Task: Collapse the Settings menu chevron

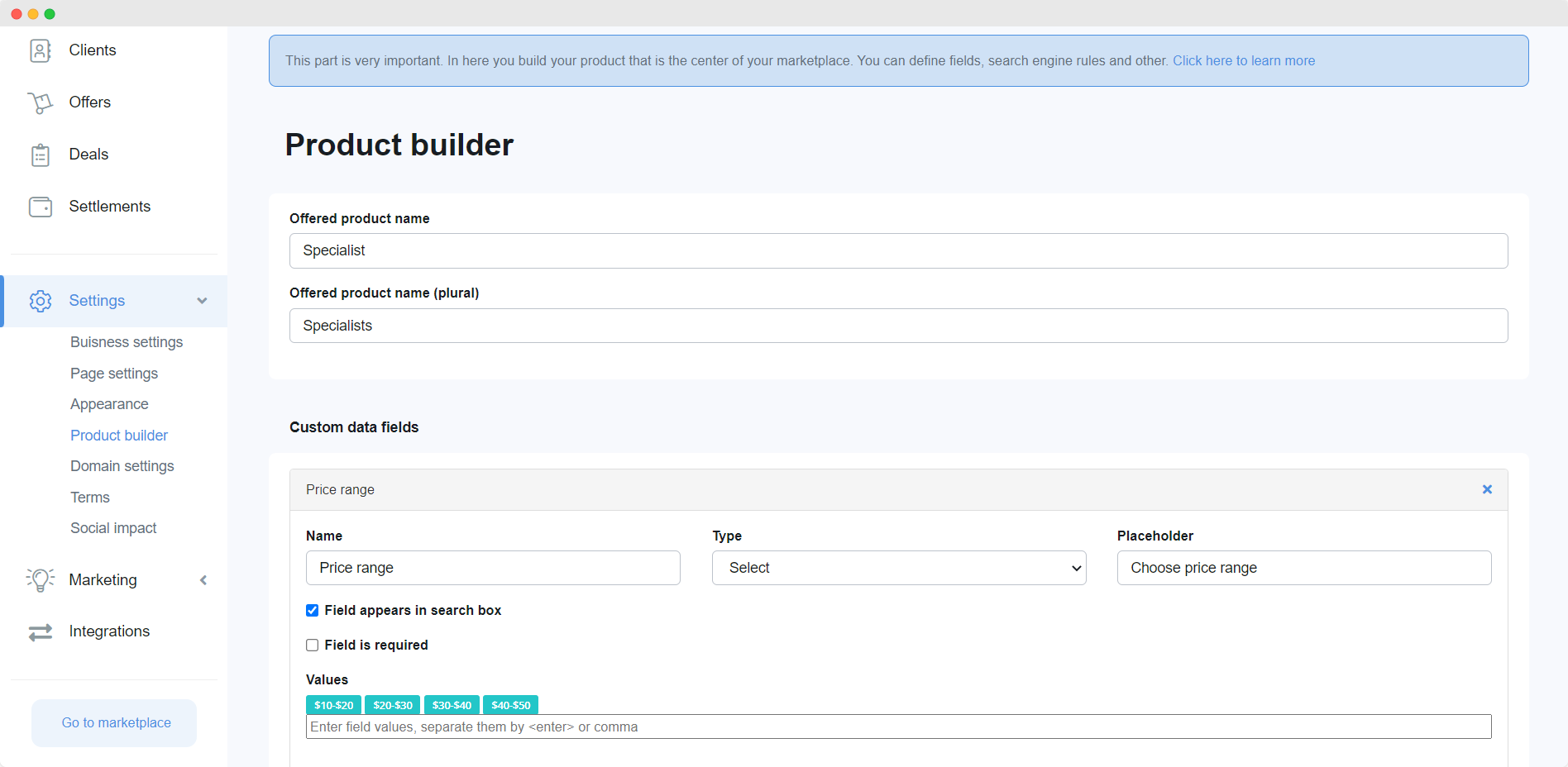Action: click(x=202, y=301)
